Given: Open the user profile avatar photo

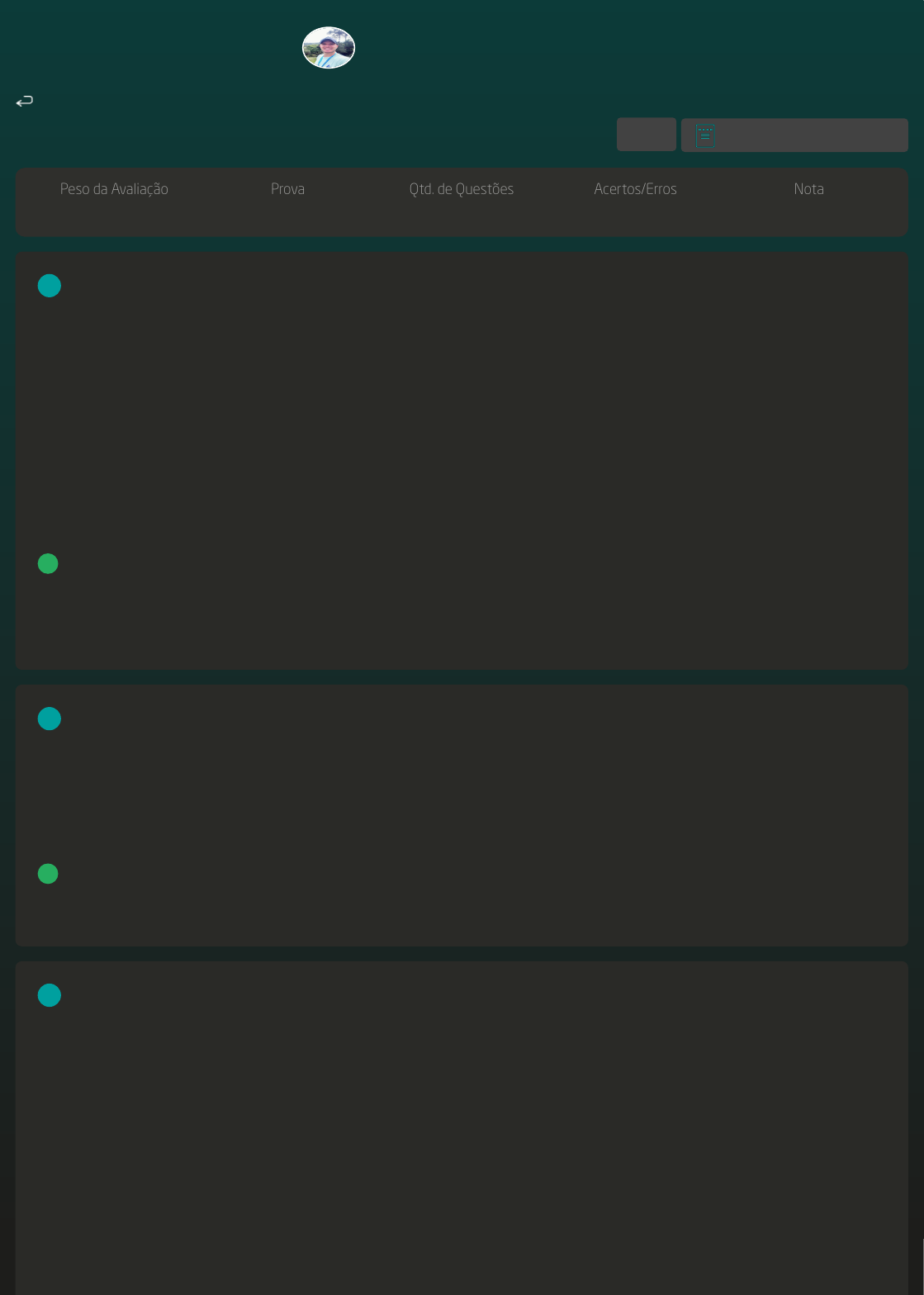Looking at the screenshot, I should click(329, 48).
